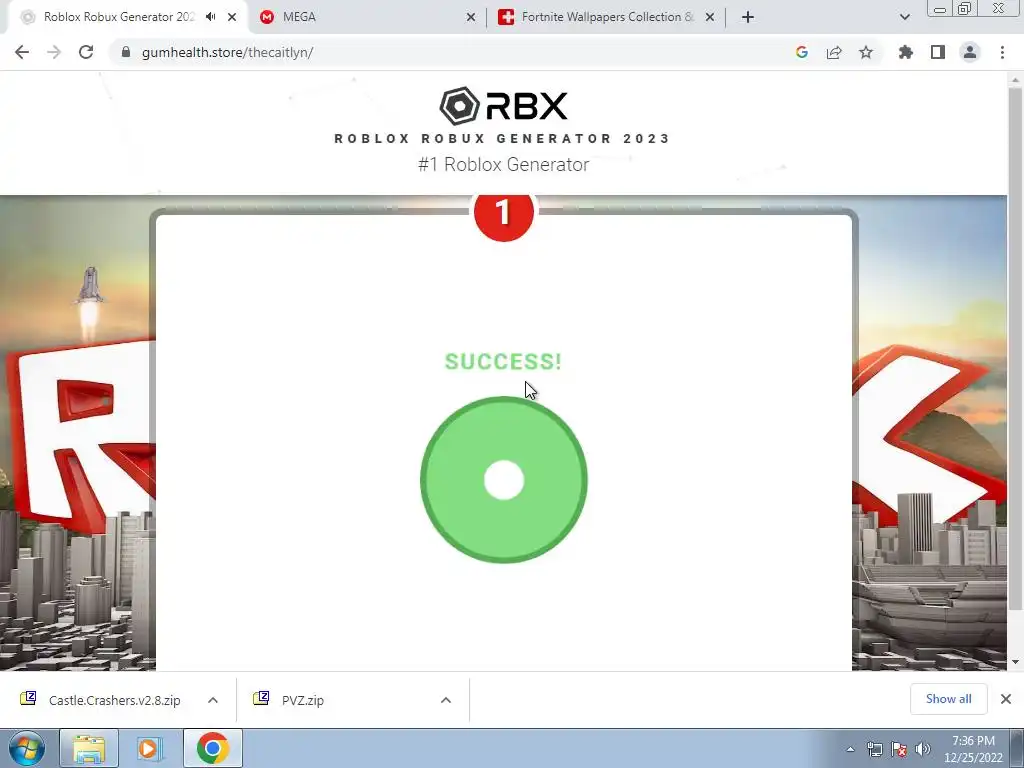Close the Roblox Robux Generator tab

232,17
